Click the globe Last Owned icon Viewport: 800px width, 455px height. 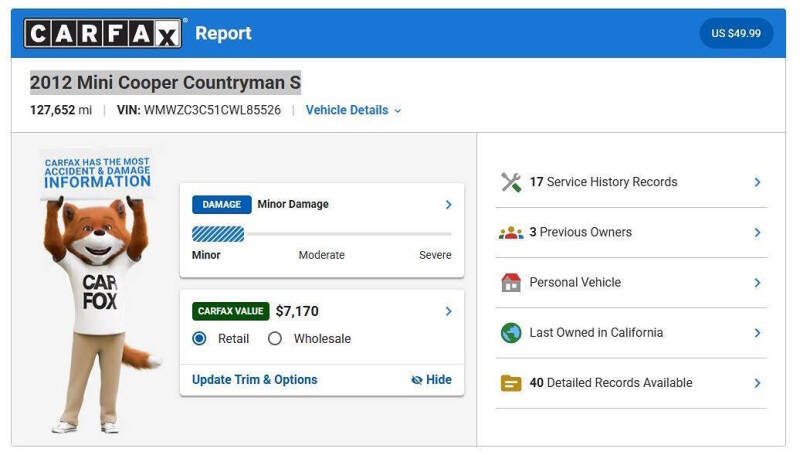point(511,333)
